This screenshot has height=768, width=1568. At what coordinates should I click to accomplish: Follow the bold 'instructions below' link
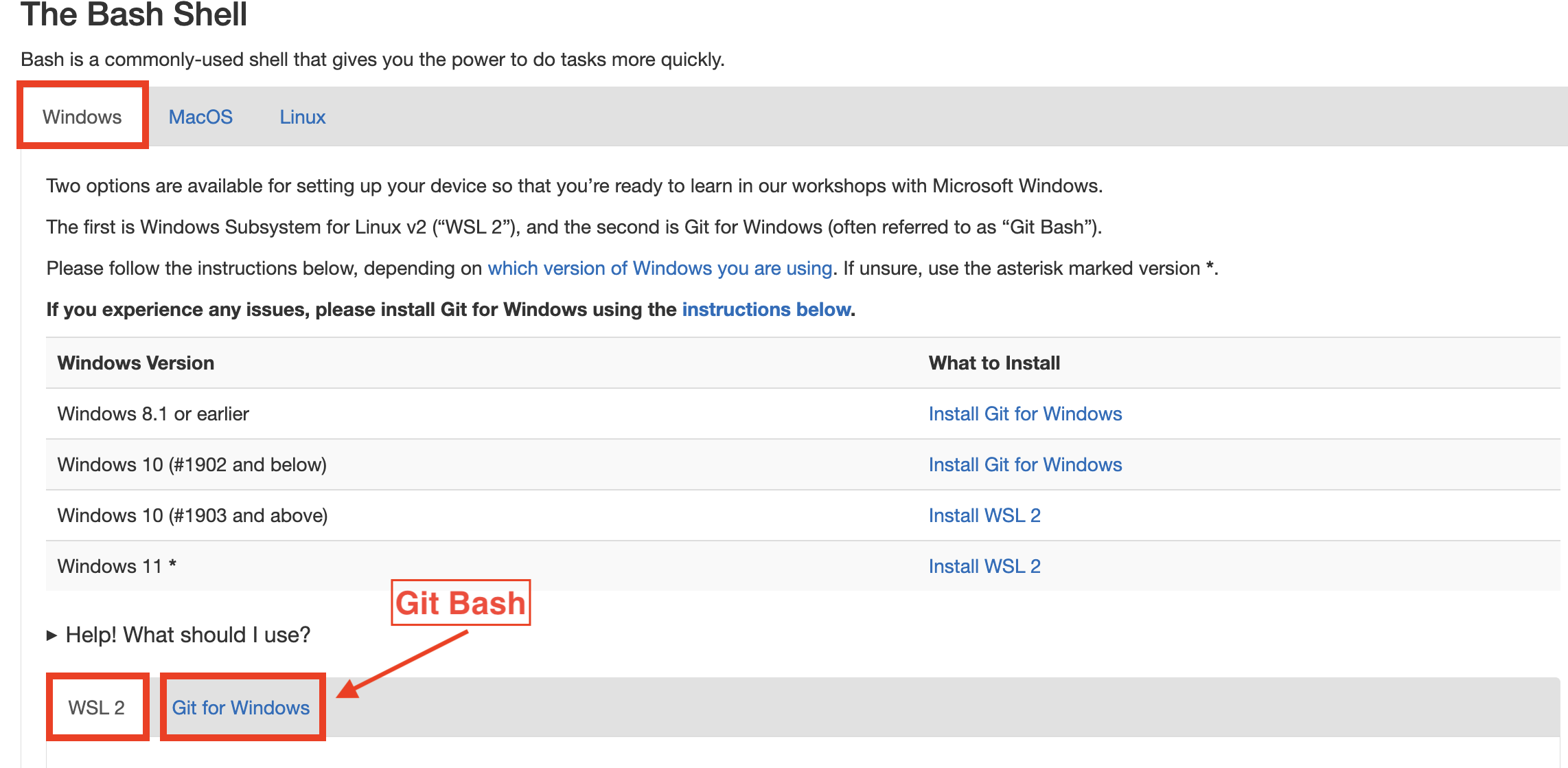pyautogui.click(x=766, y=309)
